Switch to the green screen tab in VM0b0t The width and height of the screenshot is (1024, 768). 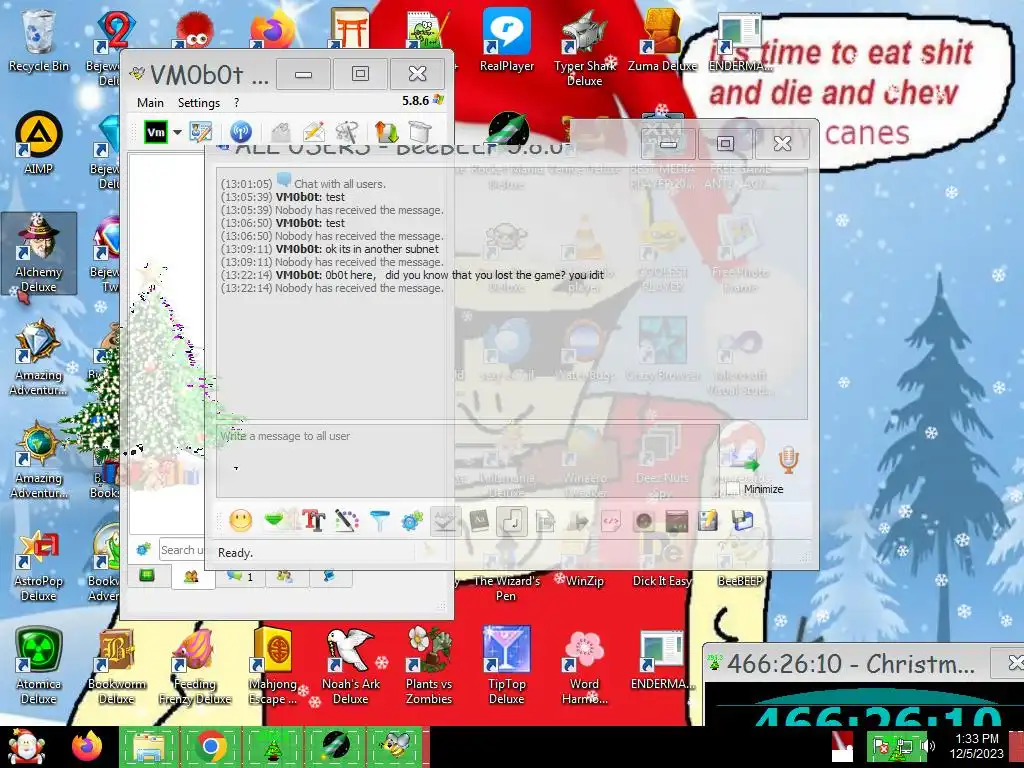[x=147, y=575]
